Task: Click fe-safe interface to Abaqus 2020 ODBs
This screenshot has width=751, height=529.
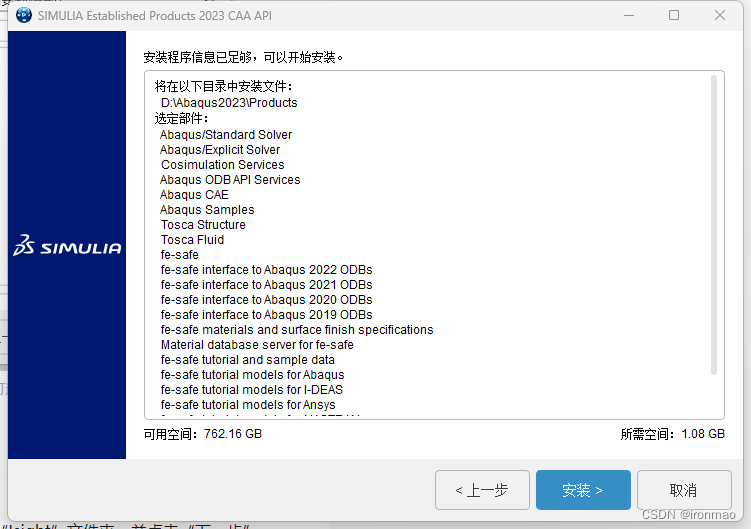Action: (266, 300)
